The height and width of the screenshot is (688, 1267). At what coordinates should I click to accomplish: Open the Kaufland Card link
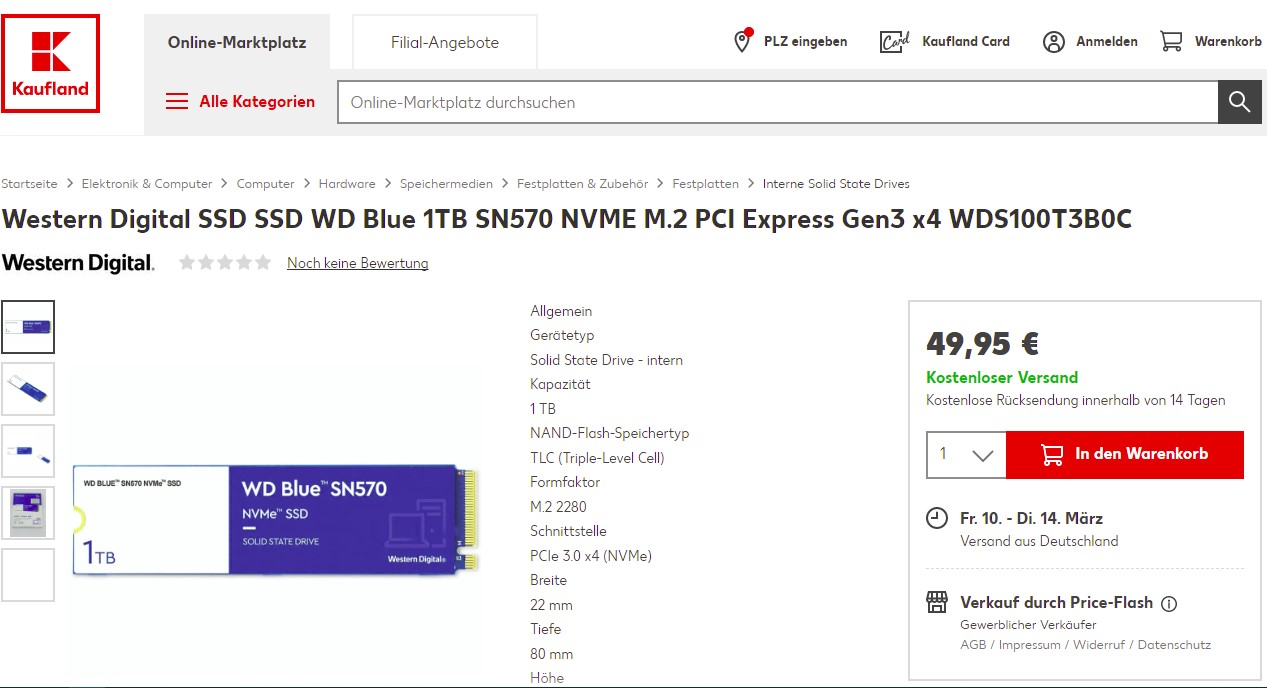(x=966, y=42)
